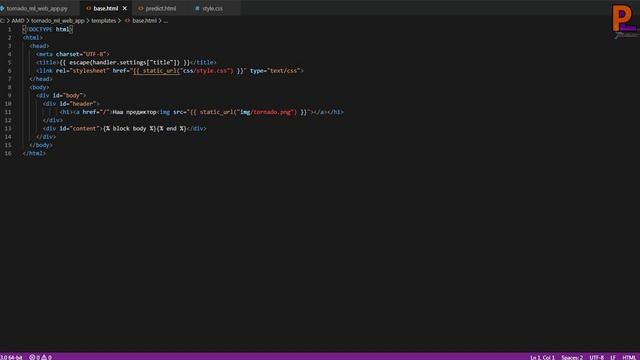
Task: Click the escape(handler.settings title expression
Action: tap(125, 62)
